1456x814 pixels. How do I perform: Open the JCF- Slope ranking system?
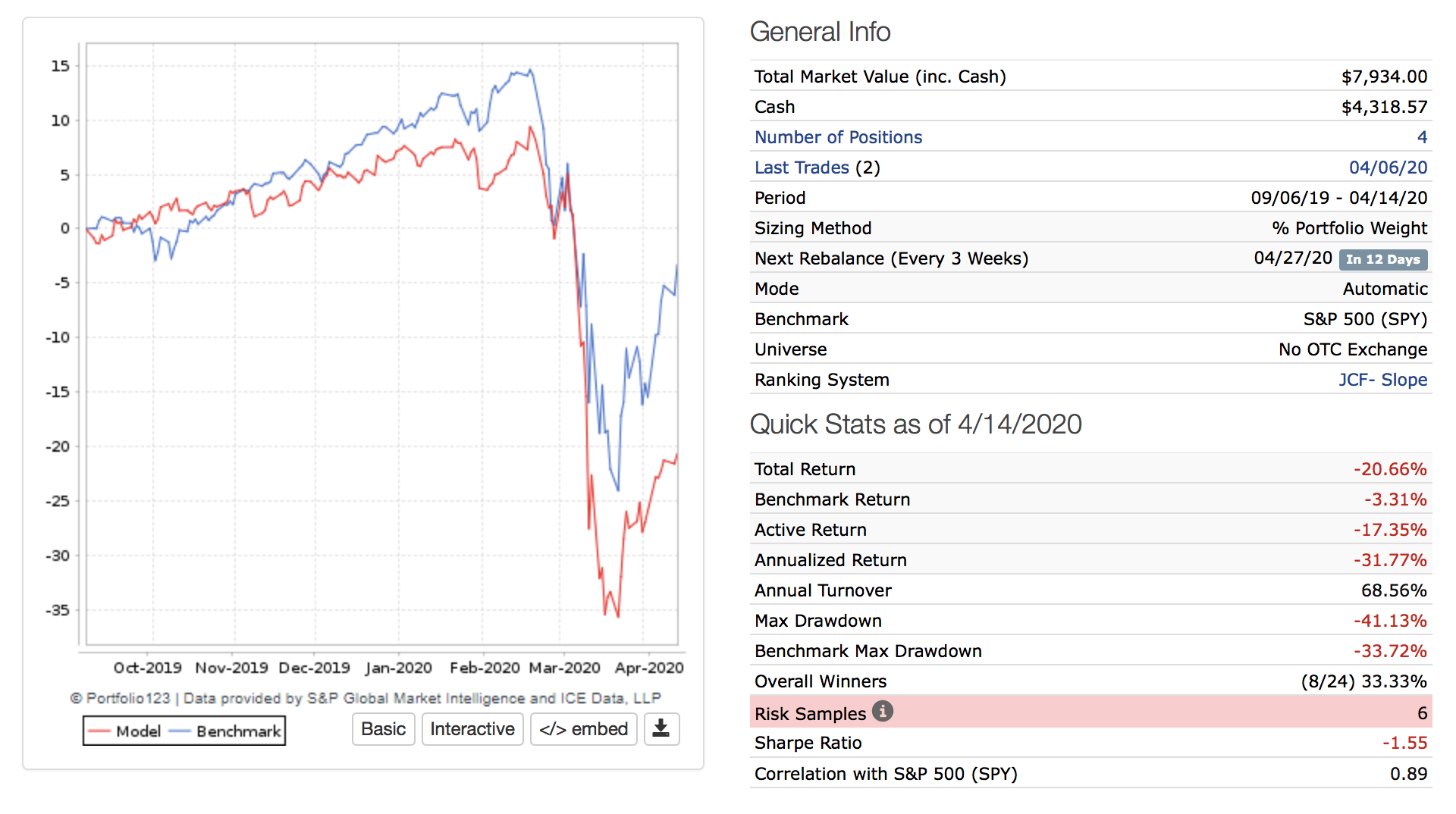[x=1382, y=380]
